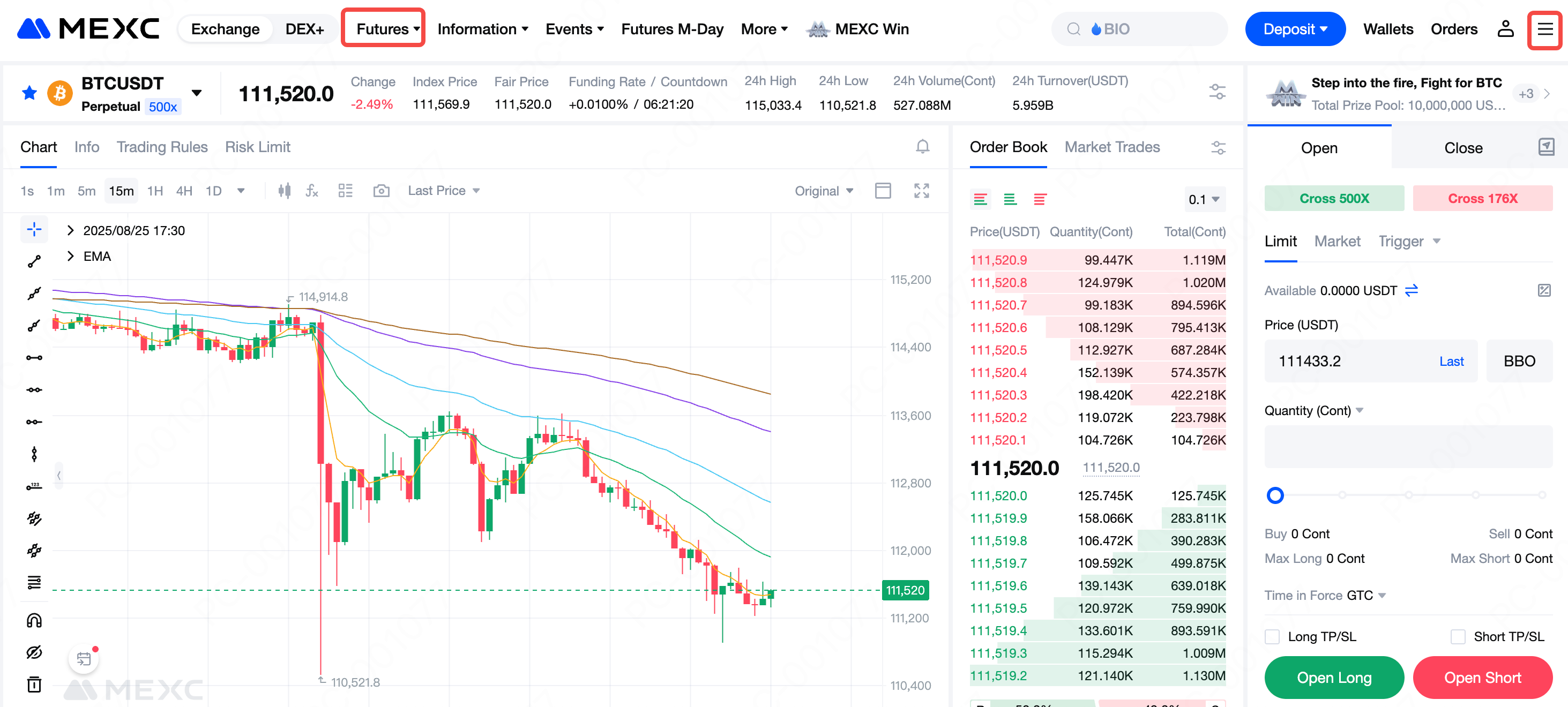The height and width of the screenshot is (707, 1568).
Task: Open the indicators fx icon
Action: 312,191
